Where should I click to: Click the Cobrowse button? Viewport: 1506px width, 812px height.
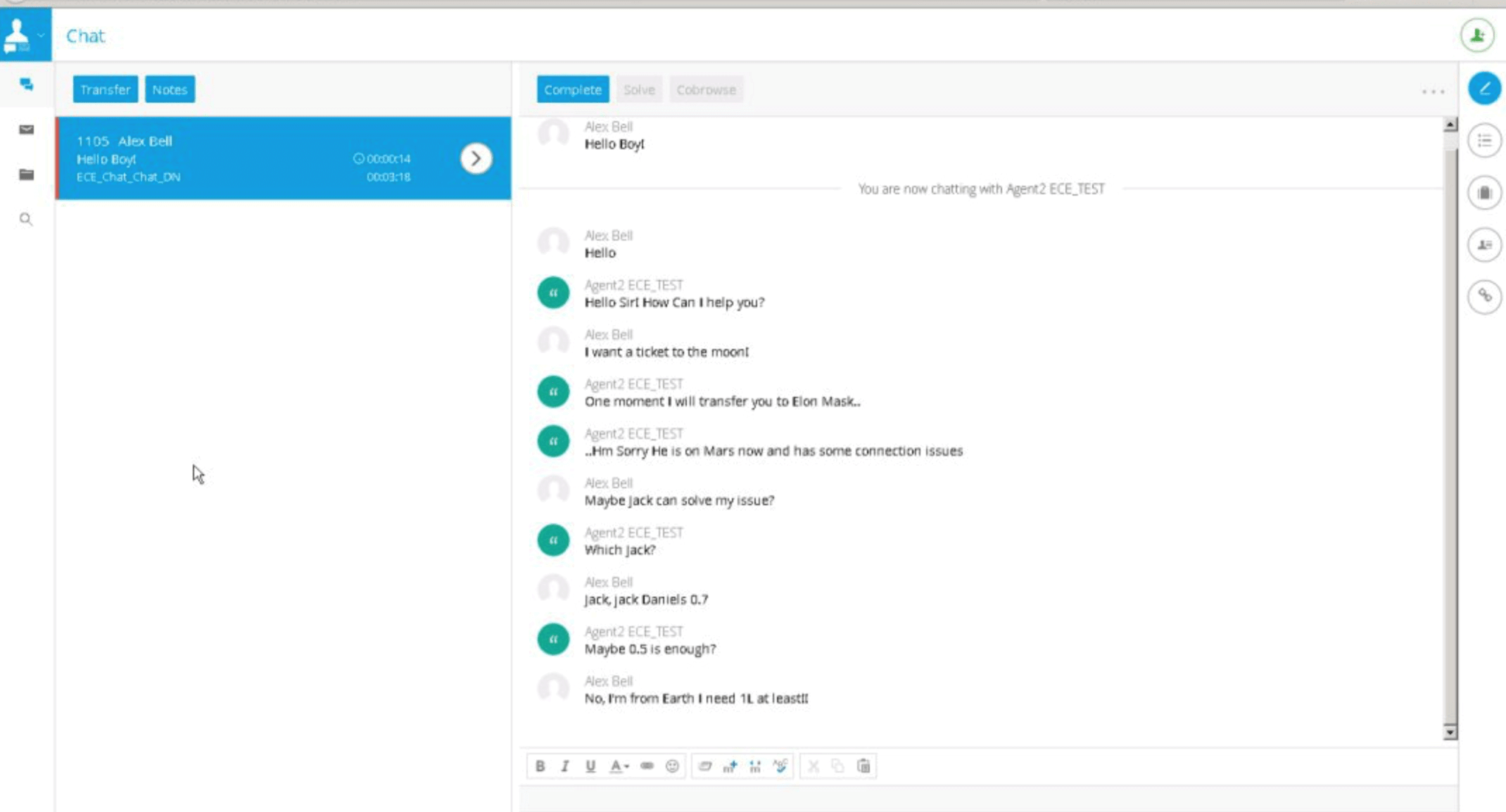coord(706,89)
